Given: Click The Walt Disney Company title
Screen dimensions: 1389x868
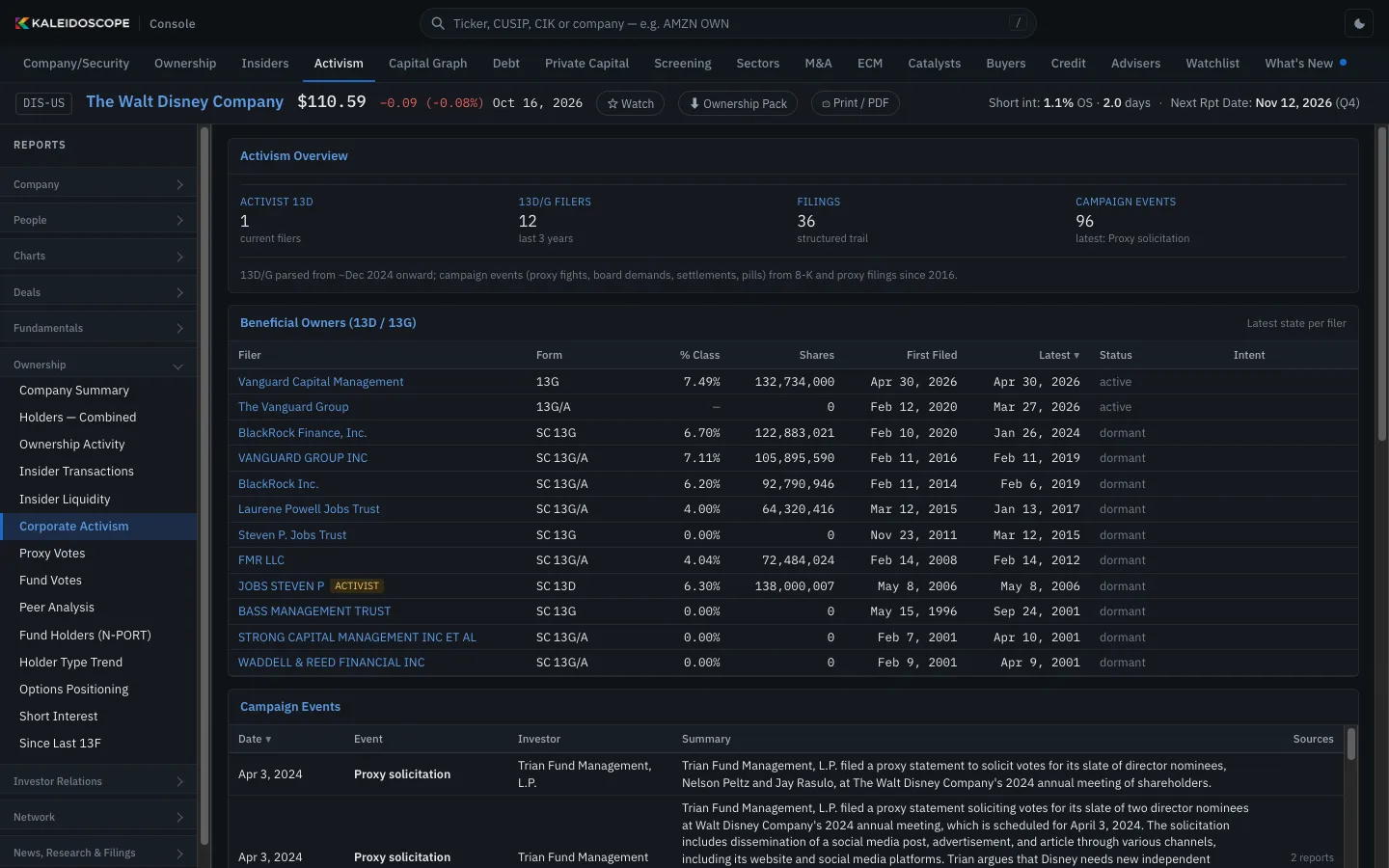Looking at the screenshot, I should [185, 102].
